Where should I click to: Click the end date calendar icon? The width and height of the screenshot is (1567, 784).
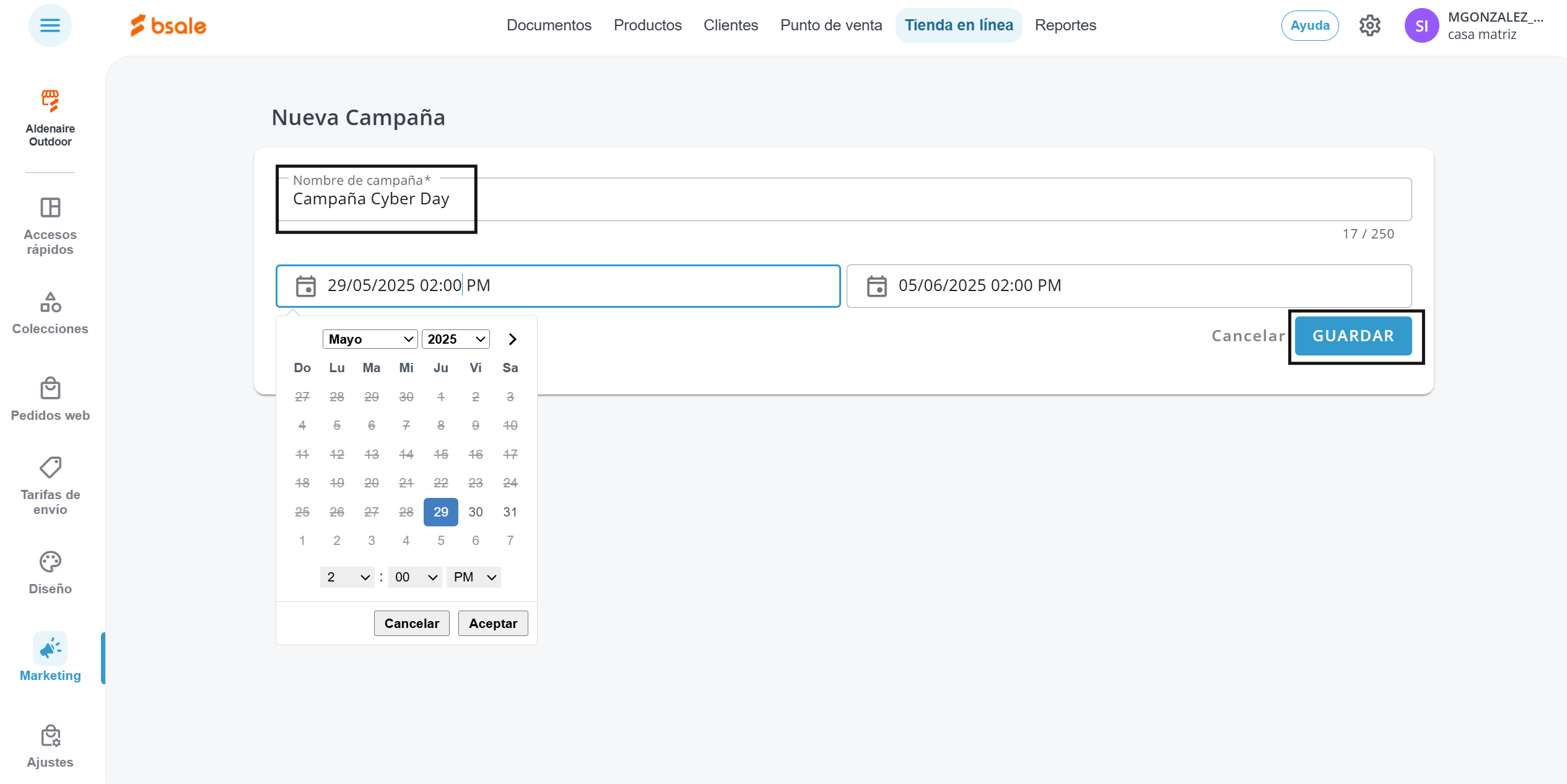pos(876,286)
